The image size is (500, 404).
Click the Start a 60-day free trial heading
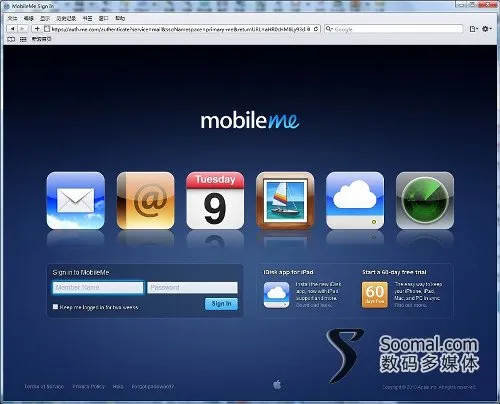[394, 272]
